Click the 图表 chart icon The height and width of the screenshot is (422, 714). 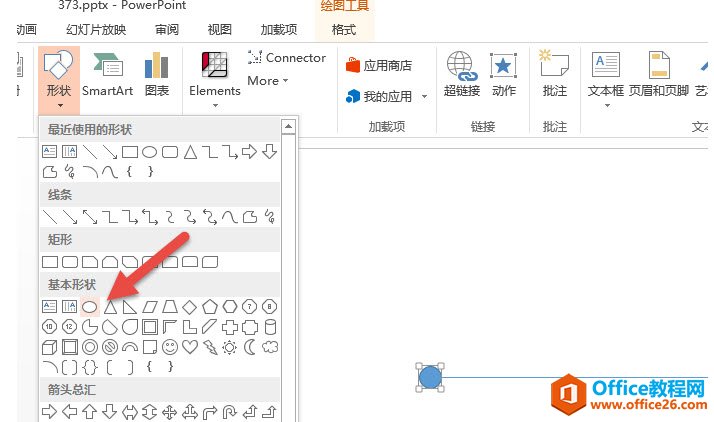(x=156, y=75)
